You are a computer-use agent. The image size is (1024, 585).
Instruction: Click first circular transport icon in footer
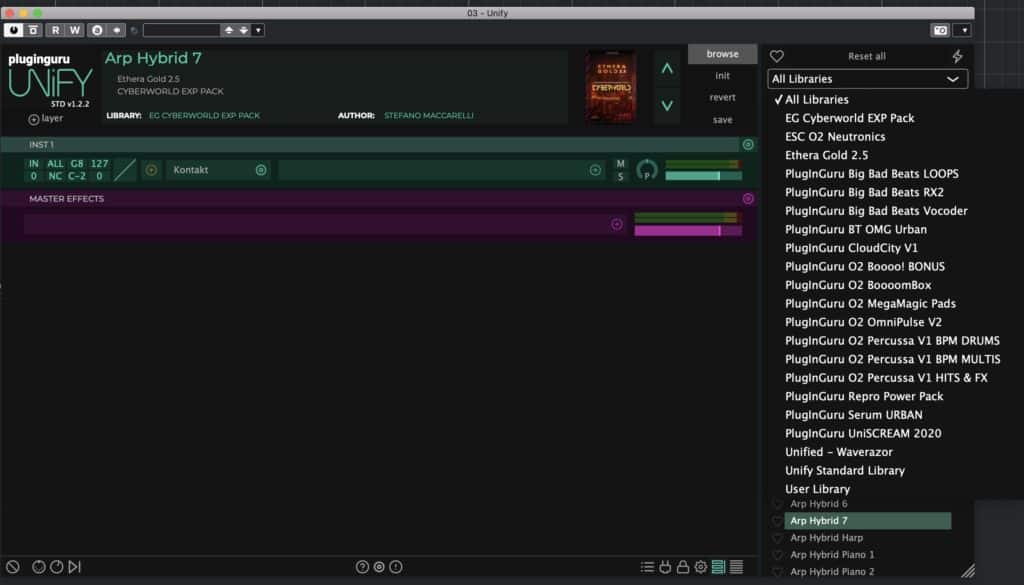pos(39,567)
